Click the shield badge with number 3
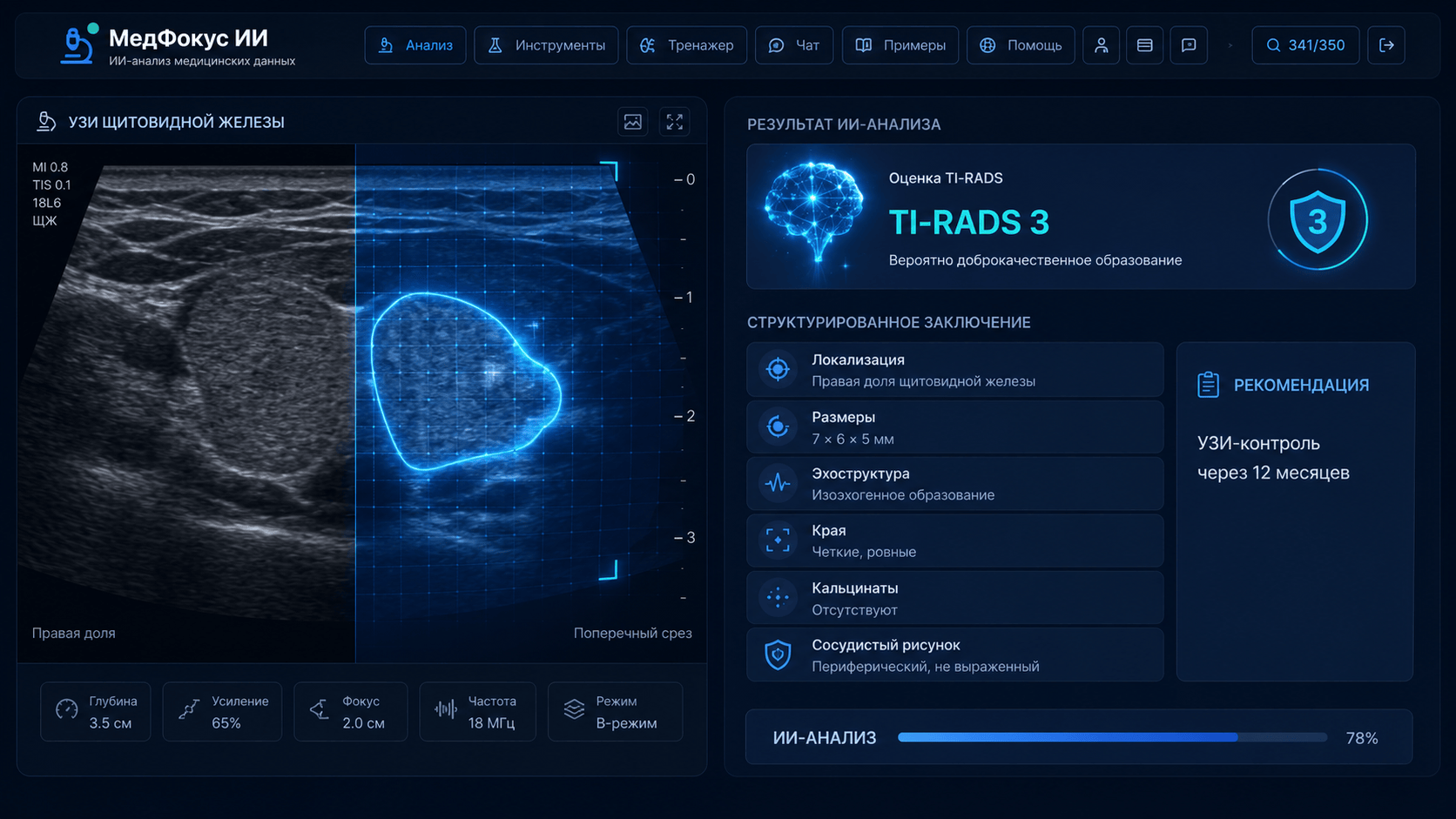The image size is (1456, 819). 1318,219
